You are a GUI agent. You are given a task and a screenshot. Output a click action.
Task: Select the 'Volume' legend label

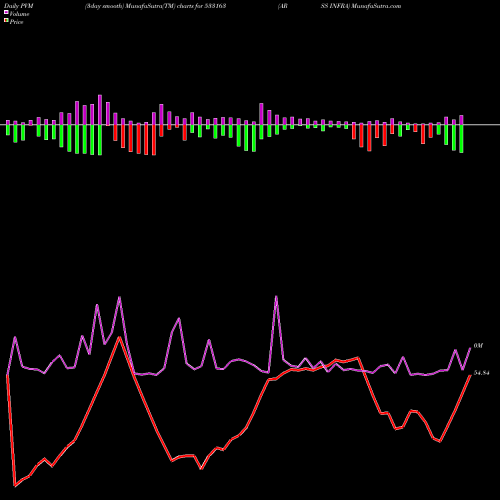[19, 14]
